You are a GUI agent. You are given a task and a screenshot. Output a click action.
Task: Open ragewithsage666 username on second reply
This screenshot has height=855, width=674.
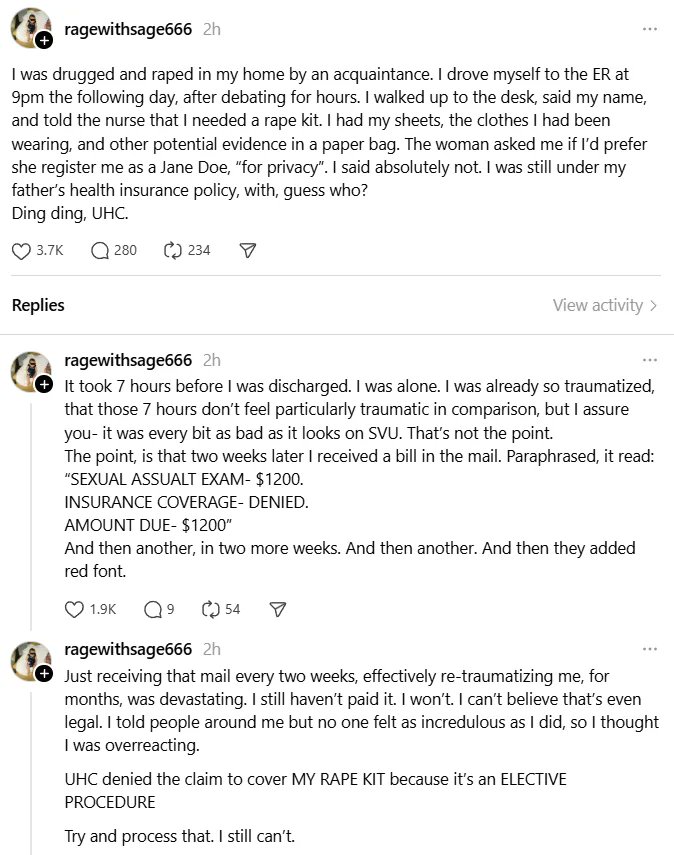128,649
